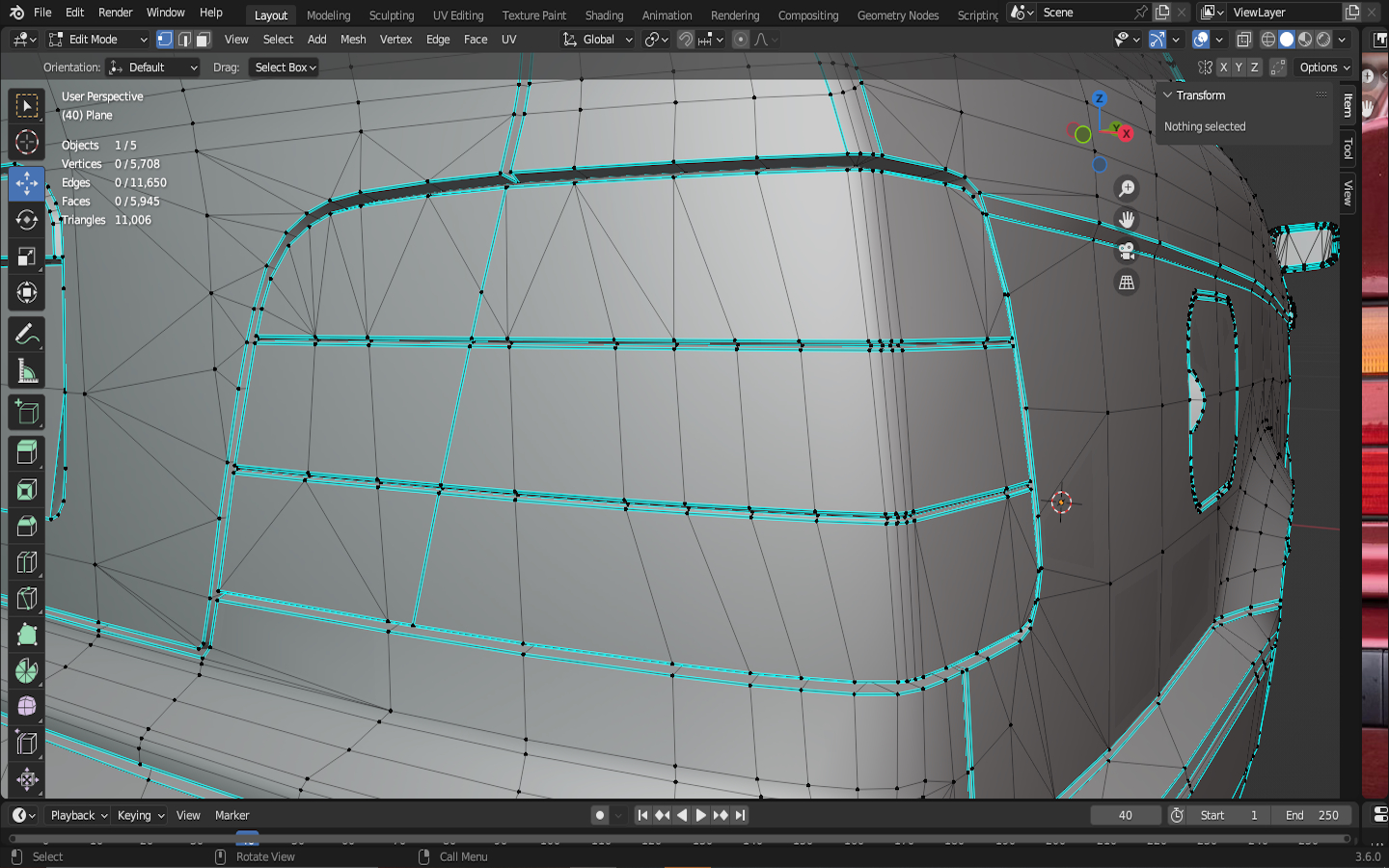
Task: Select the Annotate pencil tool
Action: click(x=27, y=335)
